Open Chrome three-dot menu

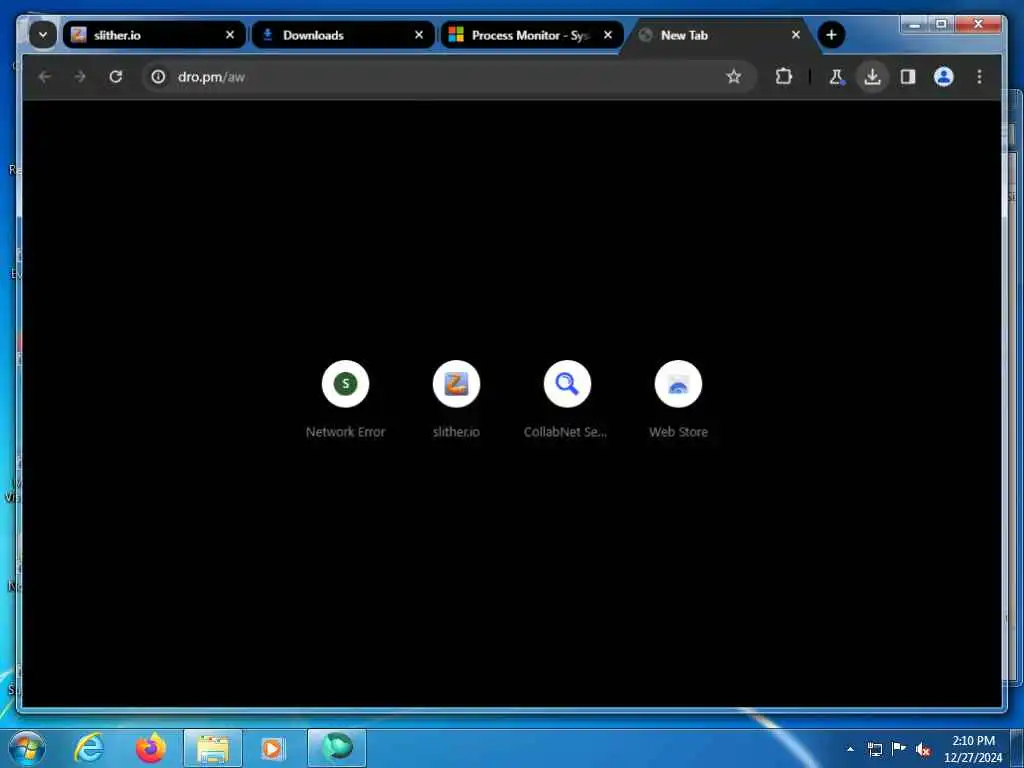tap(979, 76)
